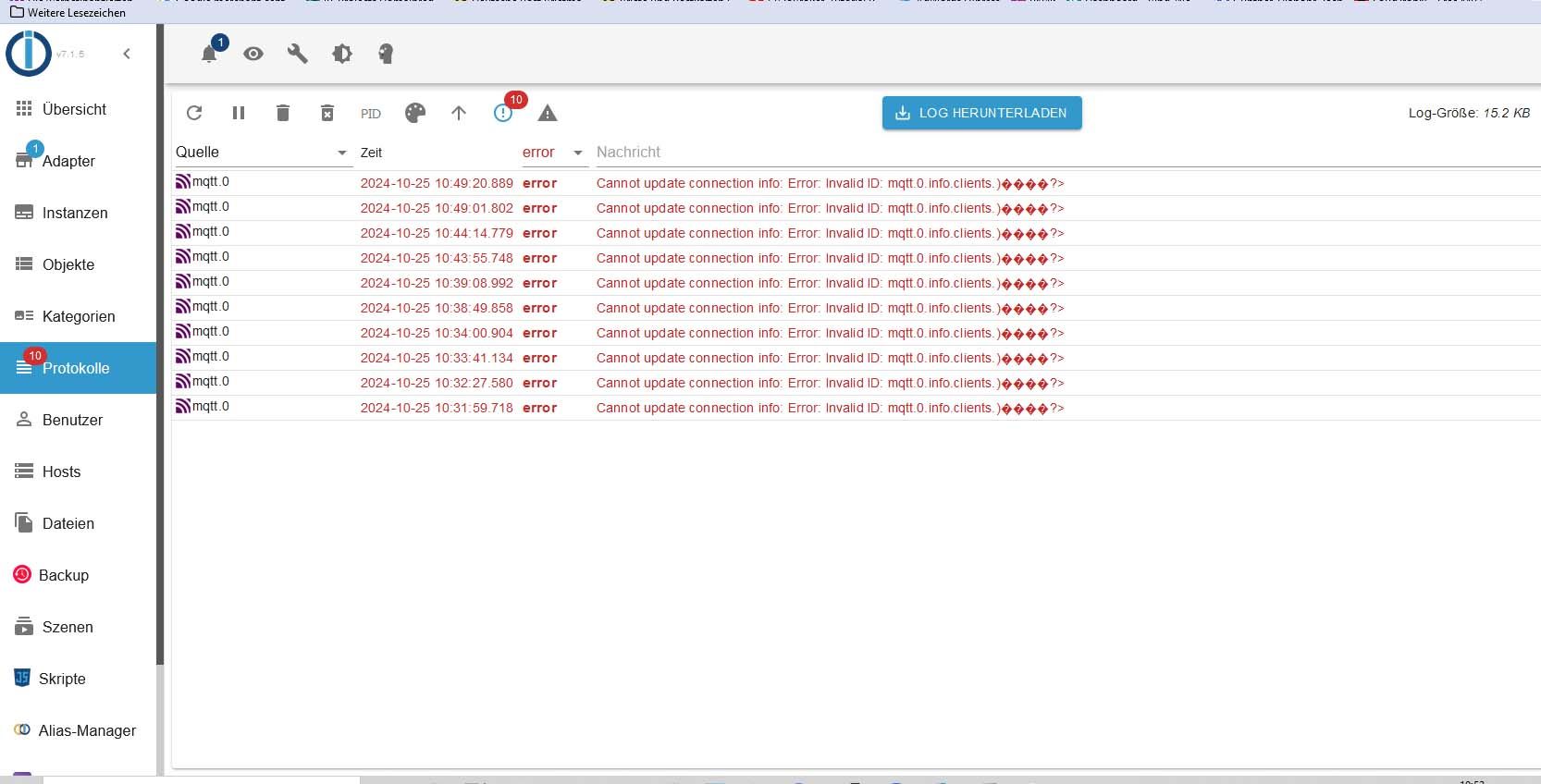Select log entry at 10:31:59.718
Image resolution: width=1541 pixels, height=784 pixels.
click(x=856, y=408)
